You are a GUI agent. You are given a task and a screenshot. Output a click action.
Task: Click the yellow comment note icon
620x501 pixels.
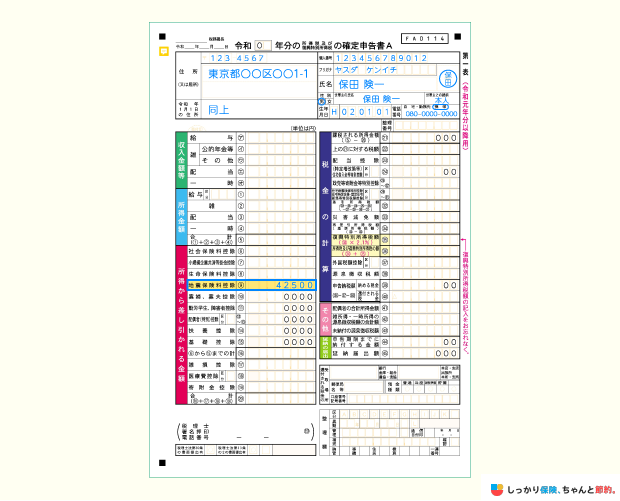click(164, 51)
